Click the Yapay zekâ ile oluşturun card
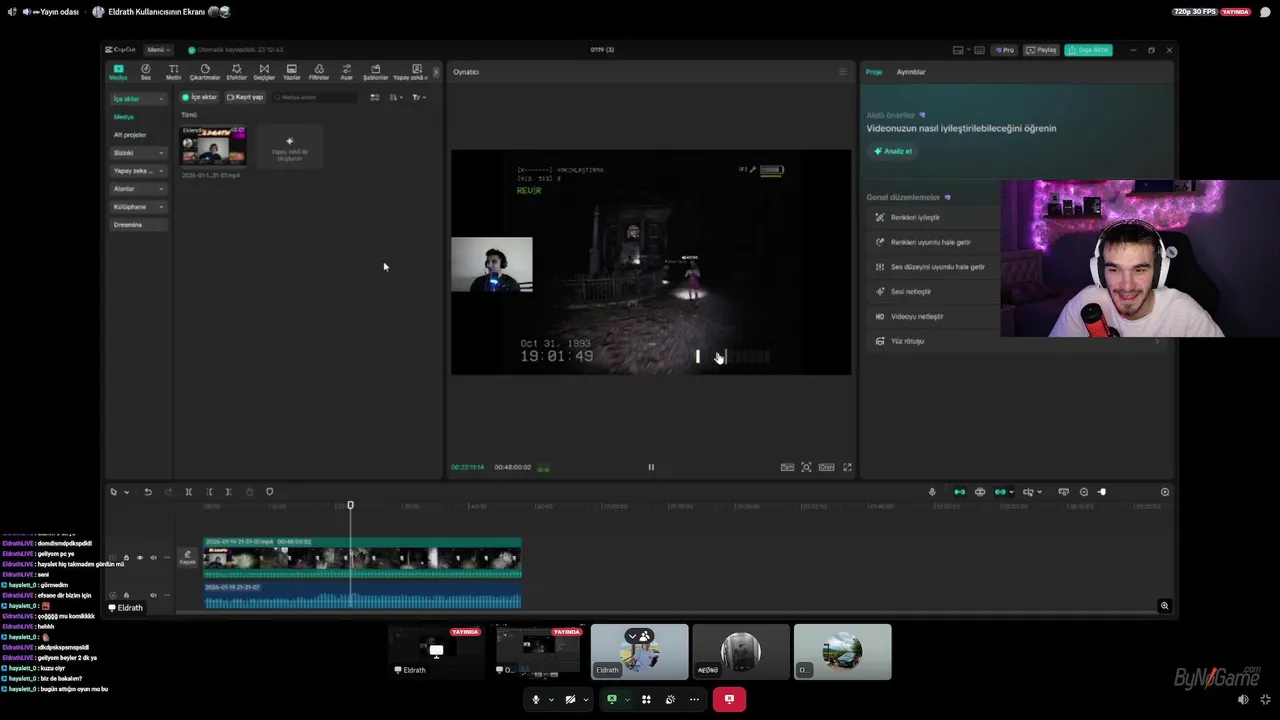Image resolution: width=1280 pixels, height=720 pixels. click(x=290, y=147)
